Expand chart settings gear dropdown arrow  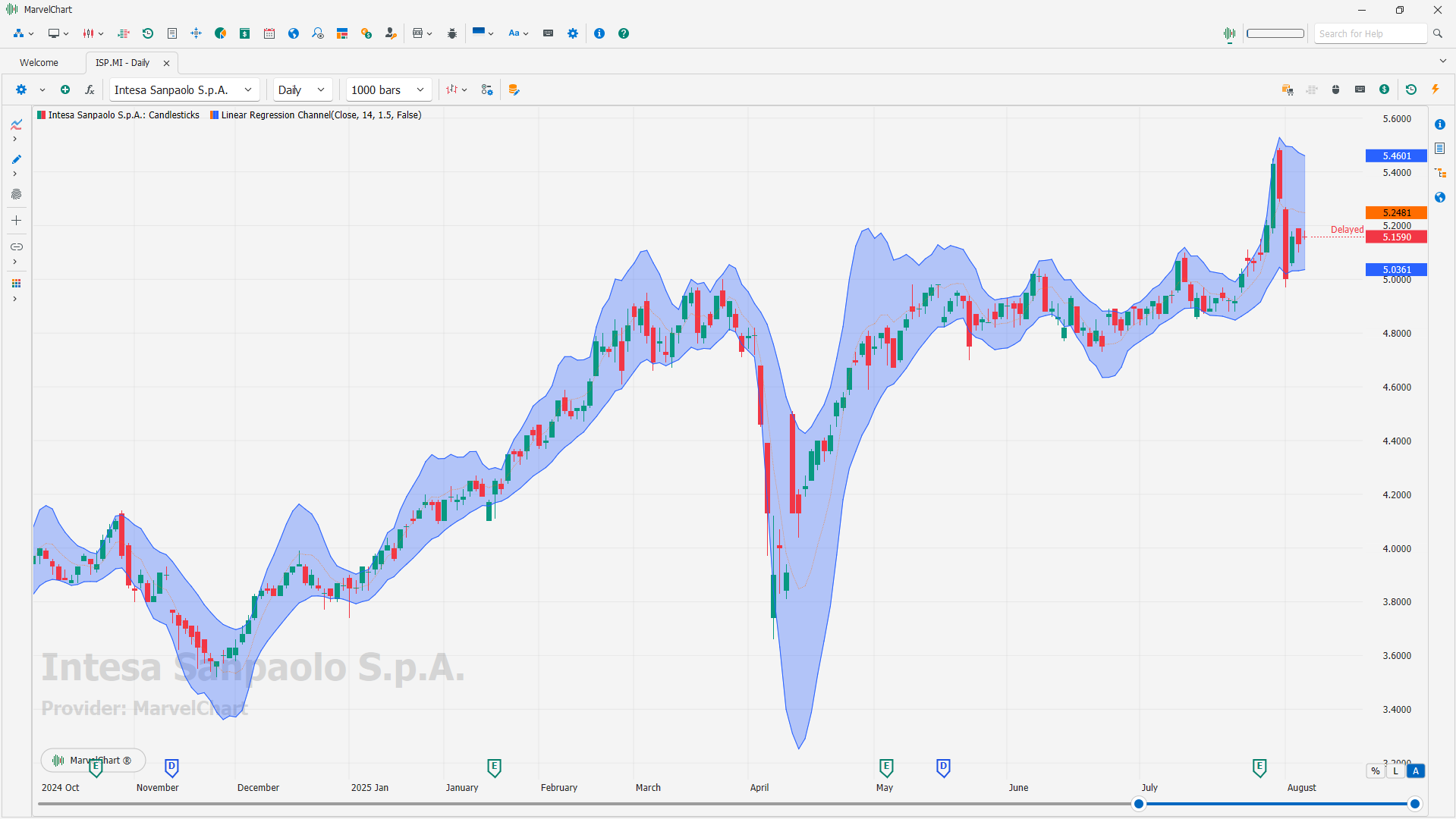[x=42, y=89]
